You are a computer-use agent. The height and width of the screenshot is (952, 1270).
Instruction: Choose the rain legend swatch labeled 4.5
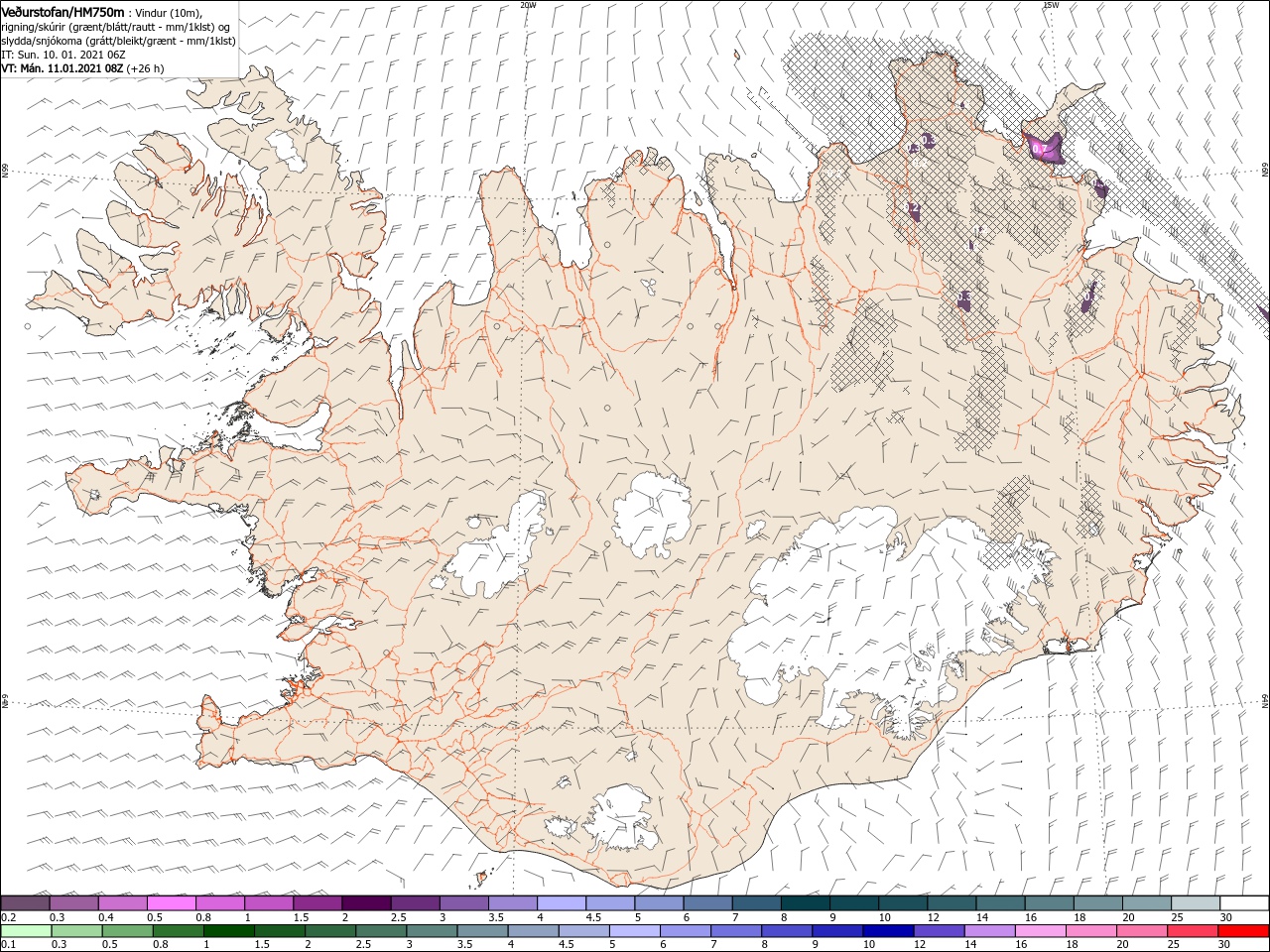point(583,931)
